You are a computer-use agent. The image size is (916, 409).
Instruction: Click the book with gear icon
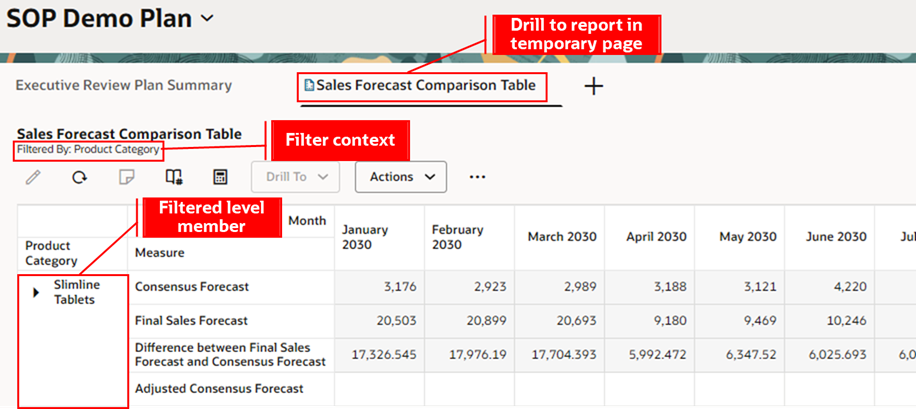(174, 177)
